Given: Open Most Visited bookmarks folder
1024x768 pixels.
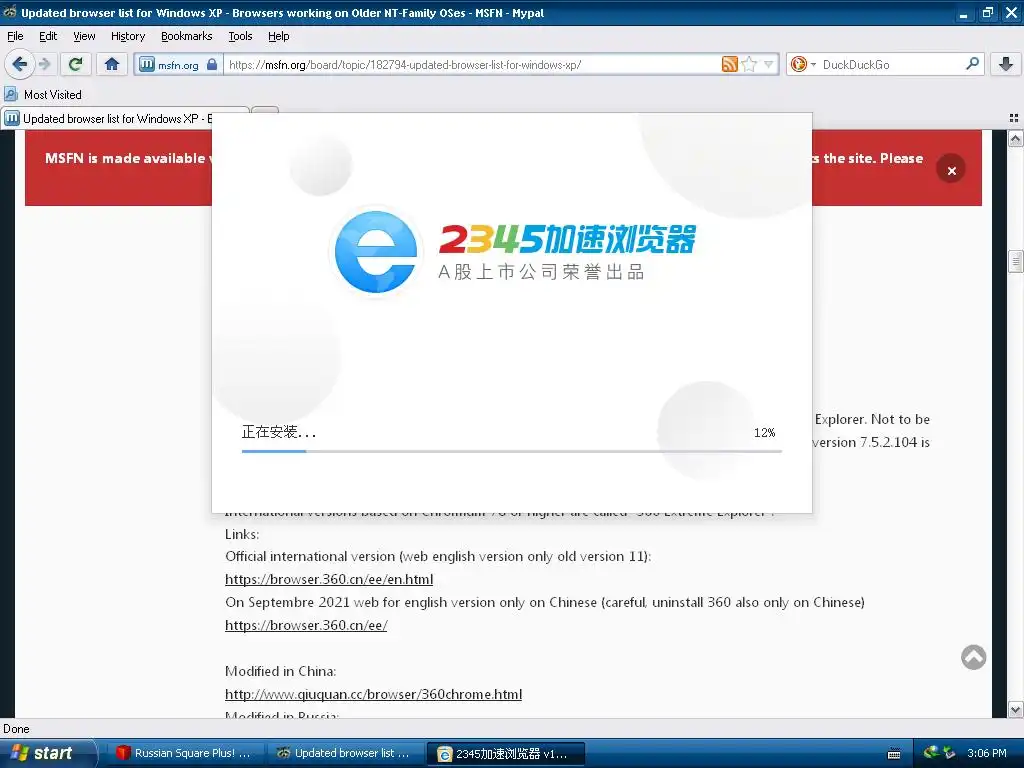Looking at the screenshot, I should click(x=43, y=95).
